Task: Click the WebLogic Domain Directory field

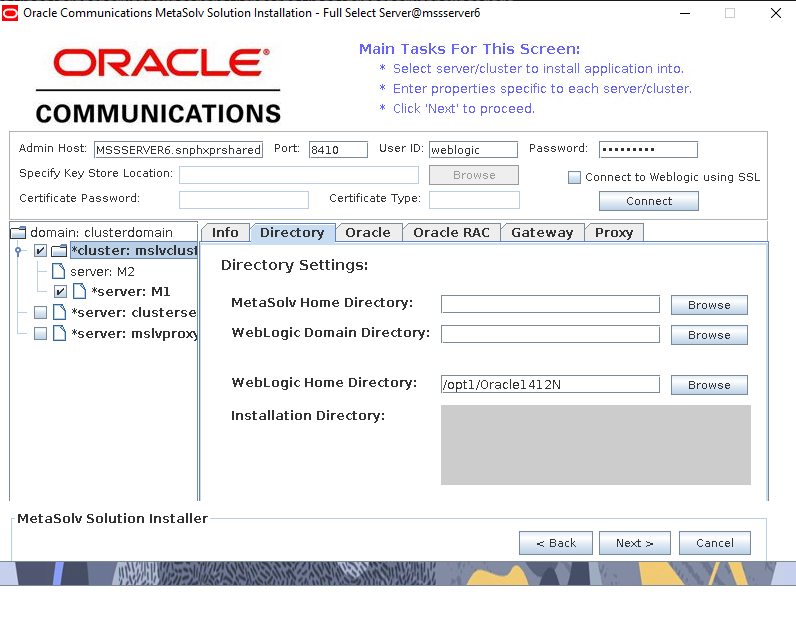Action: pos(550,334)
